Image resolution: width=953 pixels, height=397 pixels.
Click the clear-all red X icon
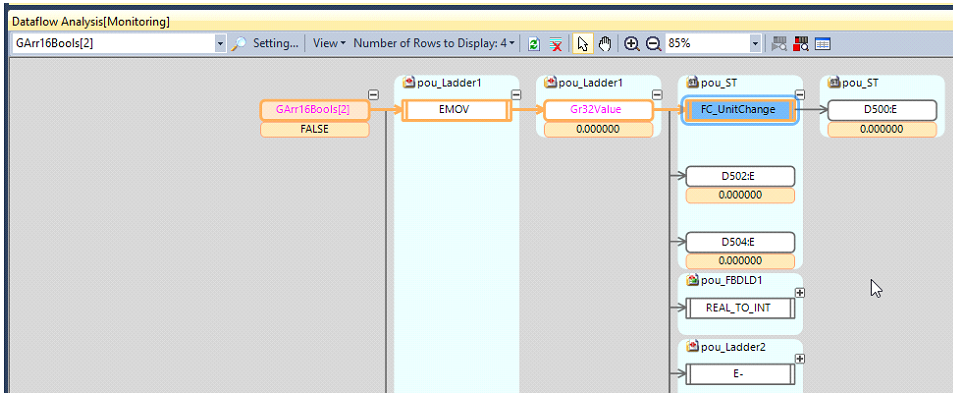[556, 44]
